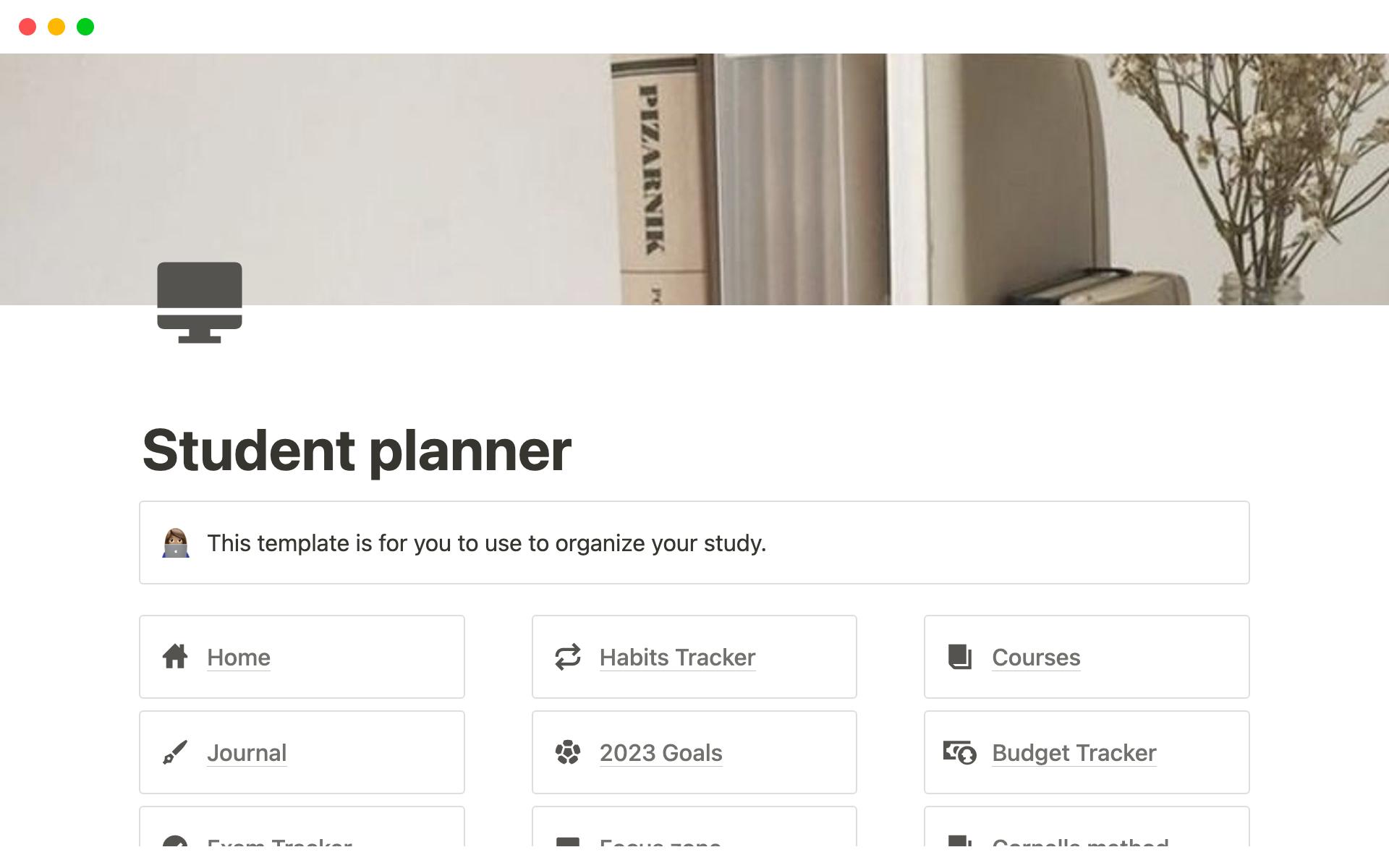Click the callout text about organizing study
The height and width of the screenshot is (868, 1389).
coord(486,543)
